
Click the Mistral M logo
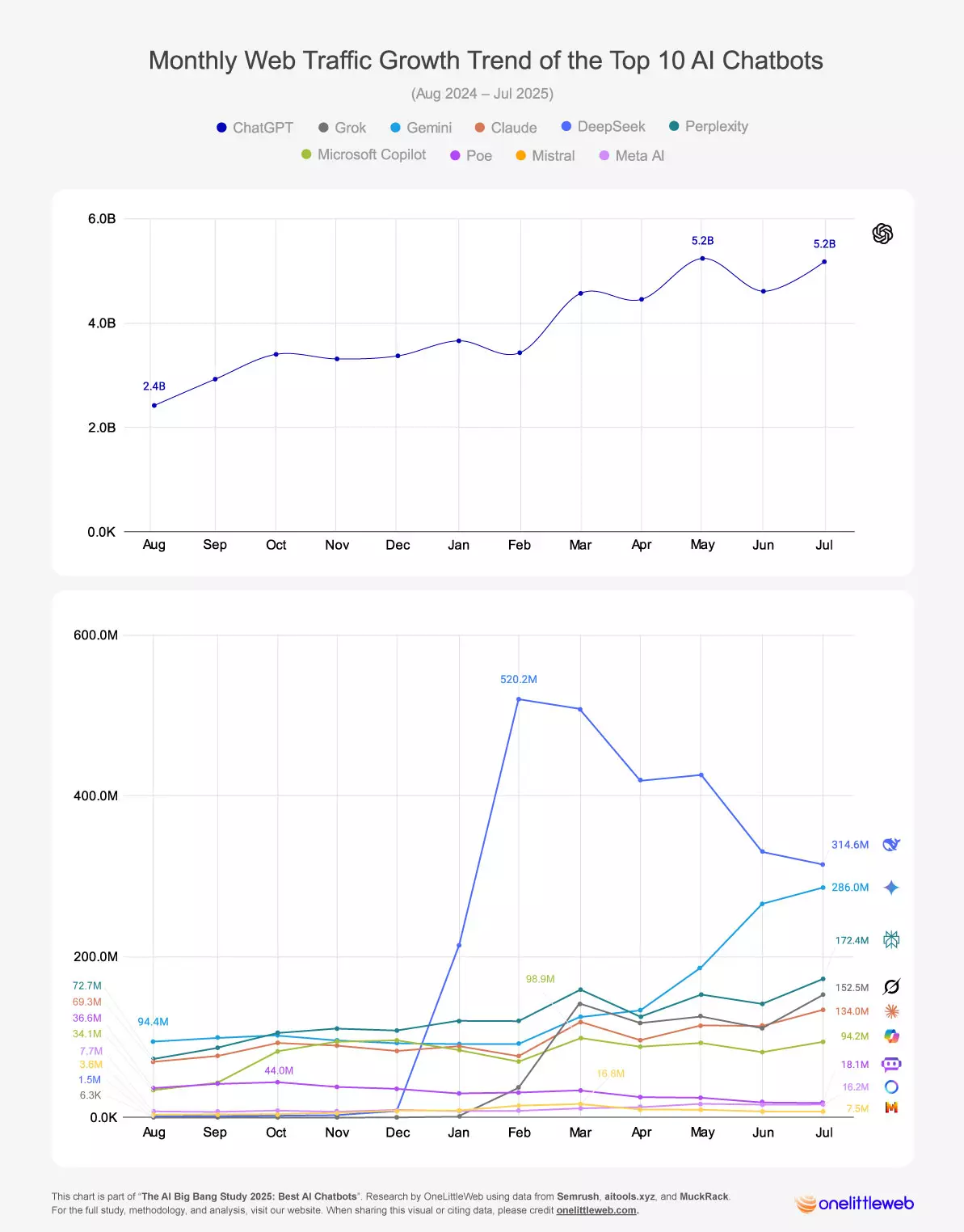pos(891,1108)
